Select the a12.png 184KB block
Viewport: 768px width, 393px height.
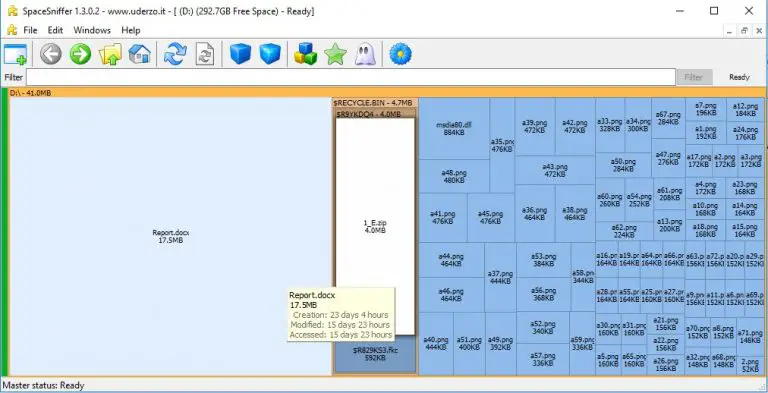point(746,109)
